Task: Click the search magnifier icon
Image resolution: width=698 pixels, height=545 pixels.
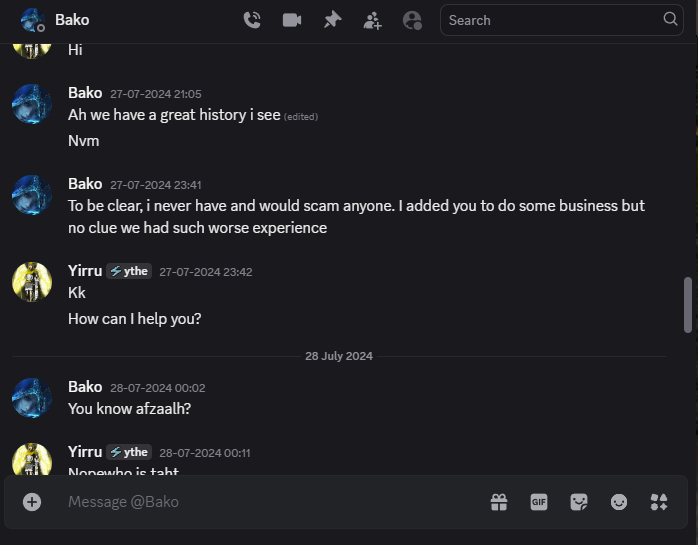Action: pyautogui.click(x=670, y=19)
